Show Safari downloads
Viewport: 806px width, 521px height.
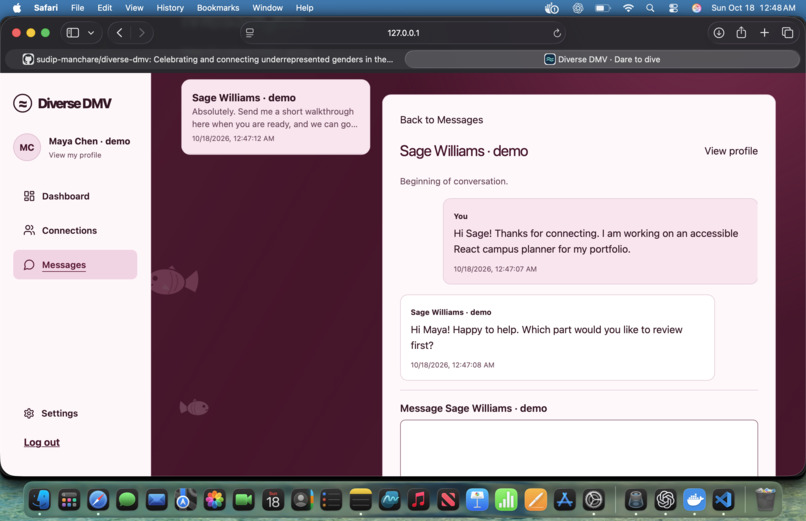(x=719, y=33)
